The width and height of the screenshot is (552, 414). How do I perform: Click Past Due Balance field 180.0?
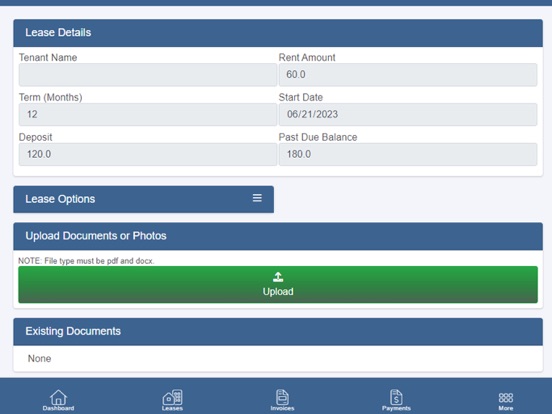pyautogui.click(x=408, y=154)
